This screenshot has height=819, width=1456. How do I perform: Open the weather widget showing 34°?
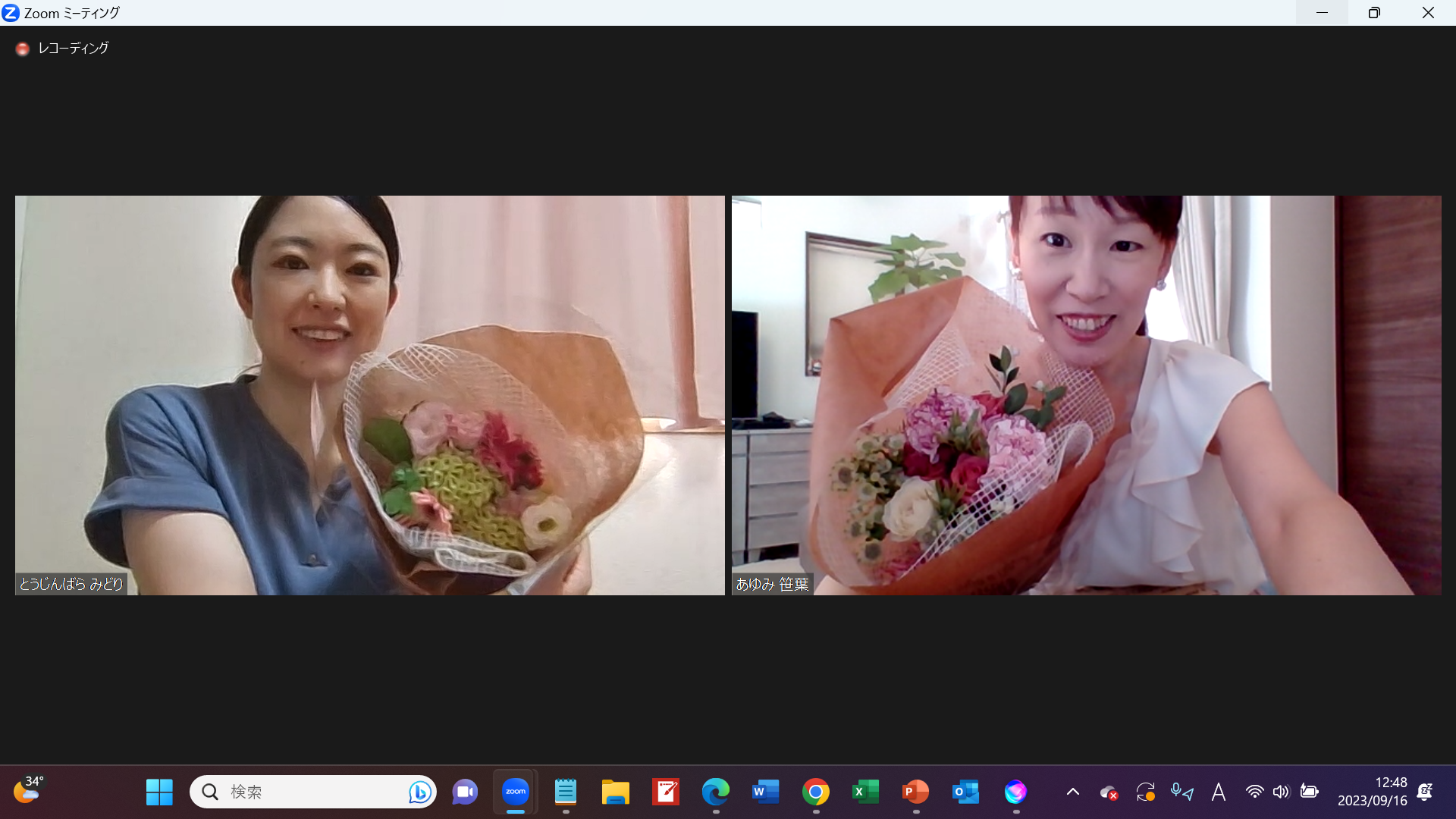[29, 789]
